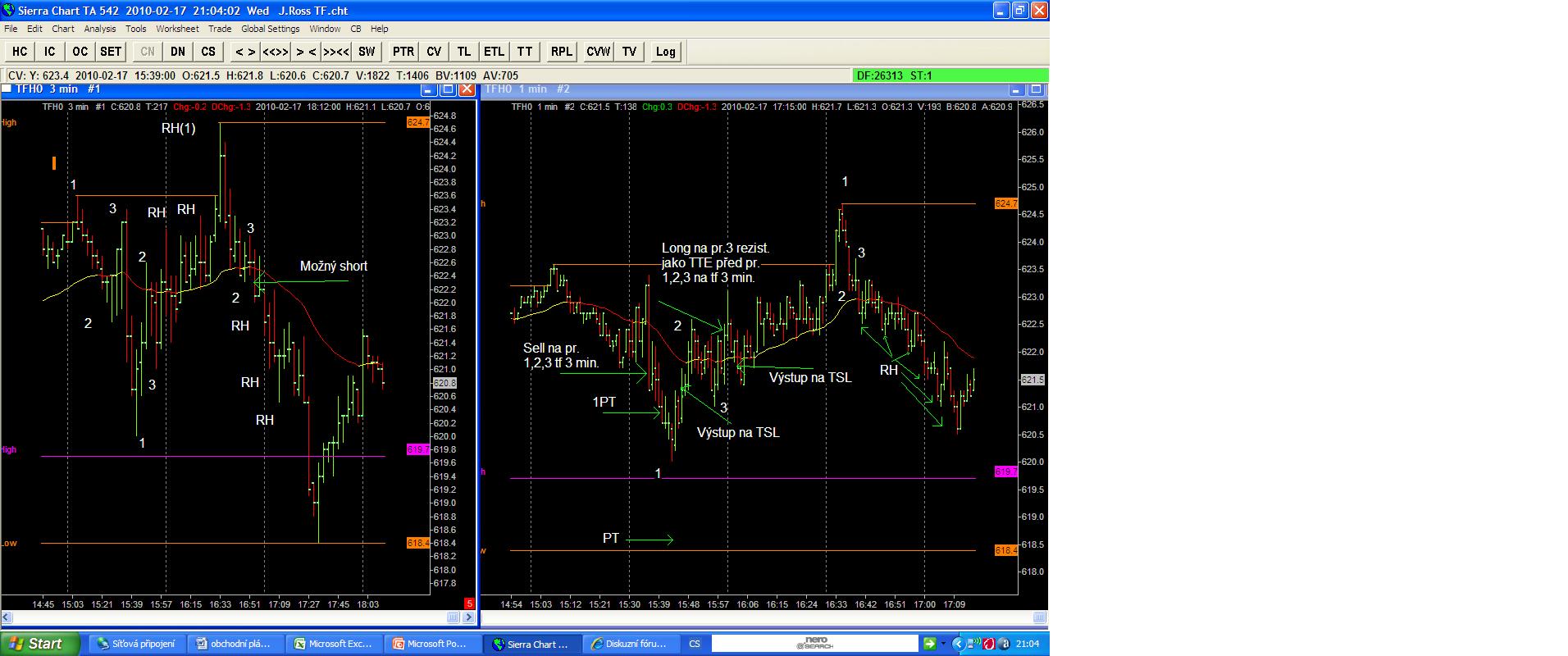Click the 1 min chart horizontal scrollbar

tap(764, 617)
